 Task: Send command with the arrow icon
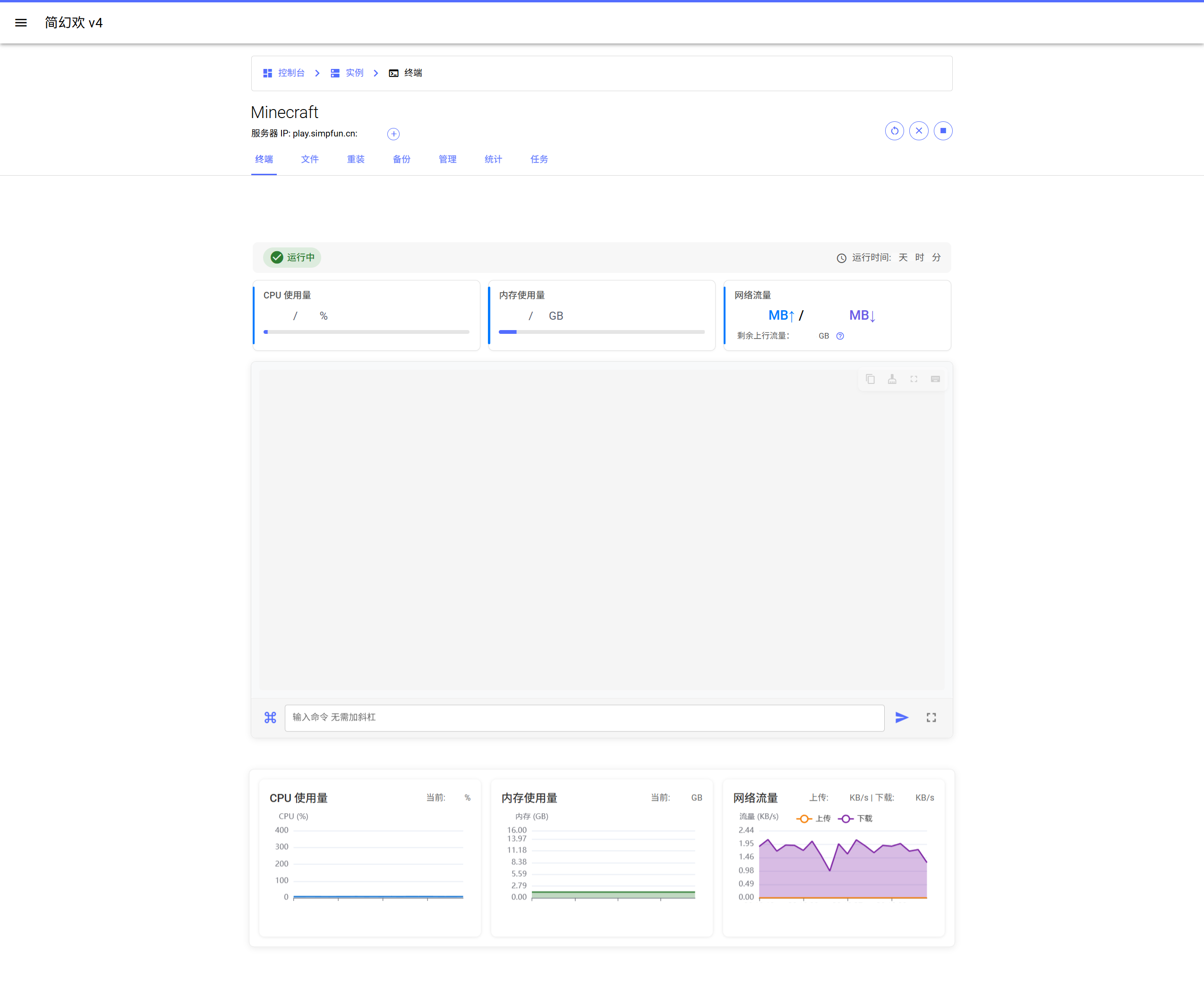(x=902, y=717)
